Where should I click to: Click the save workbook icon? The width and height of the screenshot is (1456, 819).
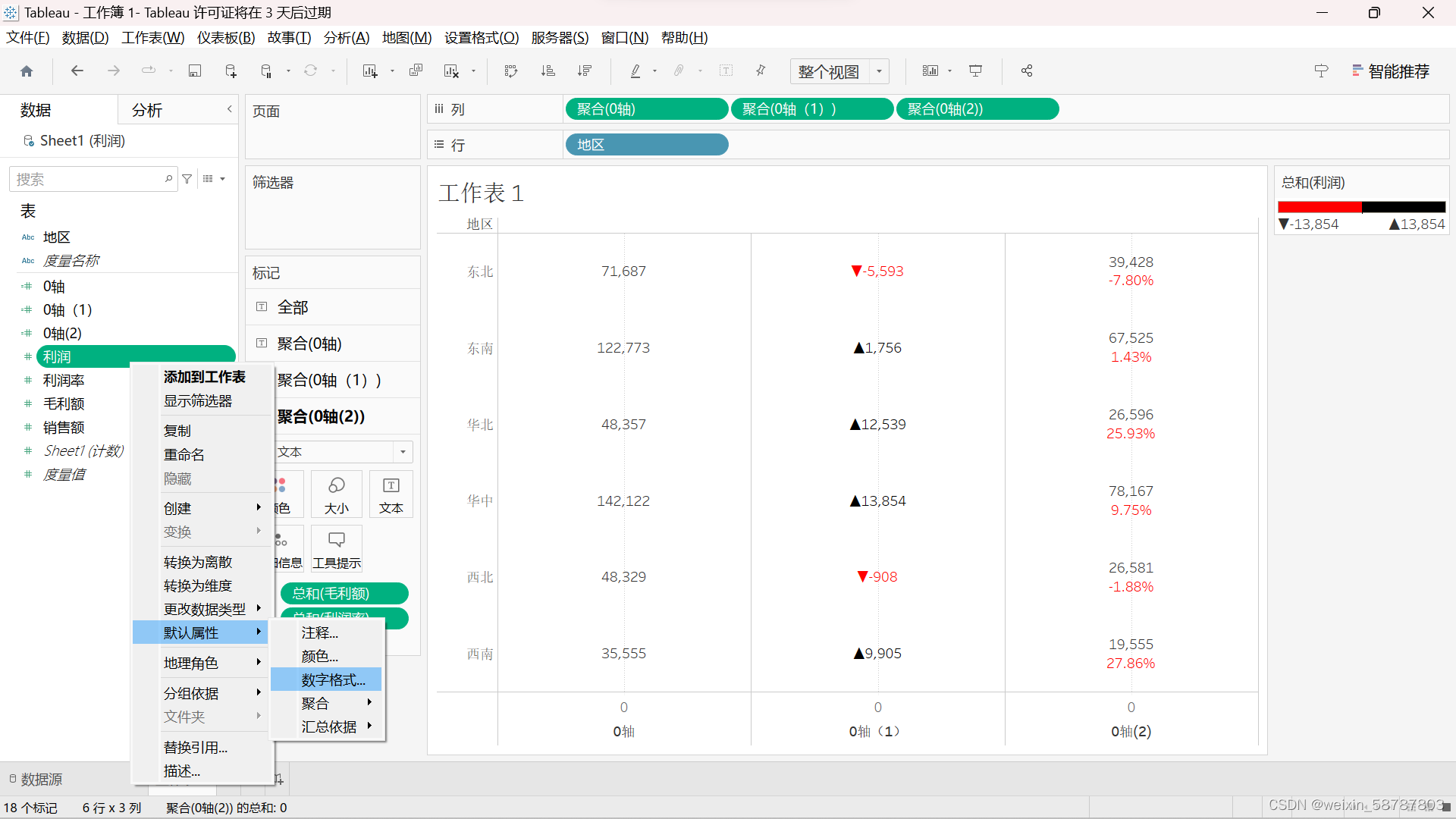195,71
